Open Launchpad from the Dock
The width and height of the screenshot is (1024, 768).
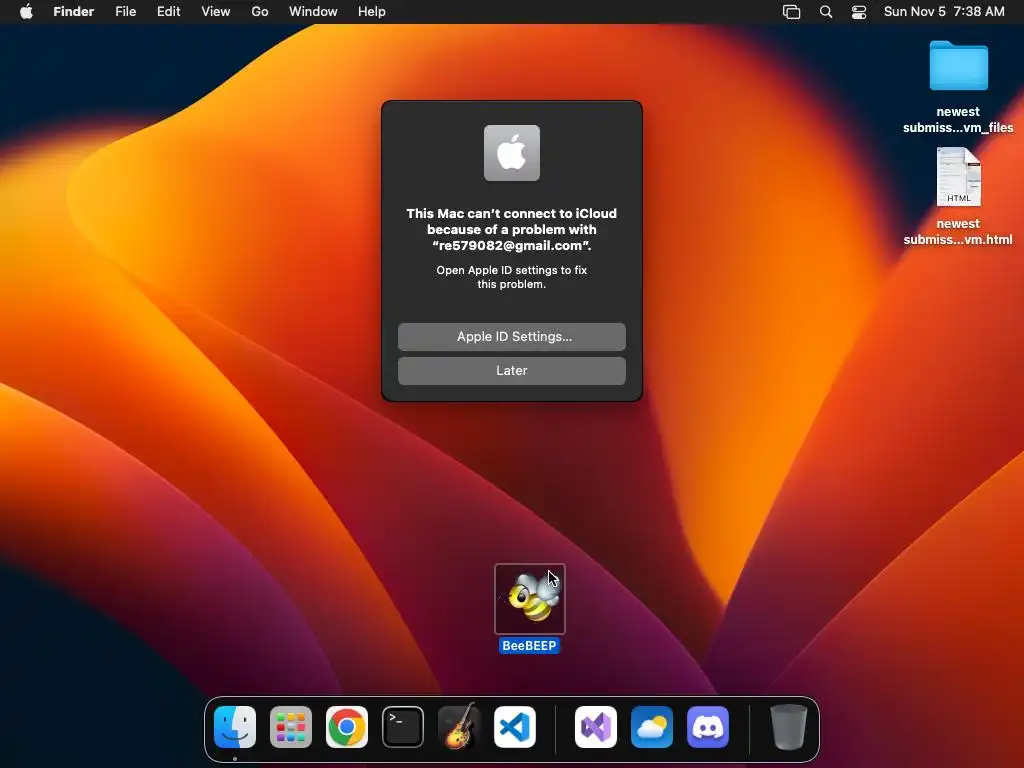coord(291,727)
